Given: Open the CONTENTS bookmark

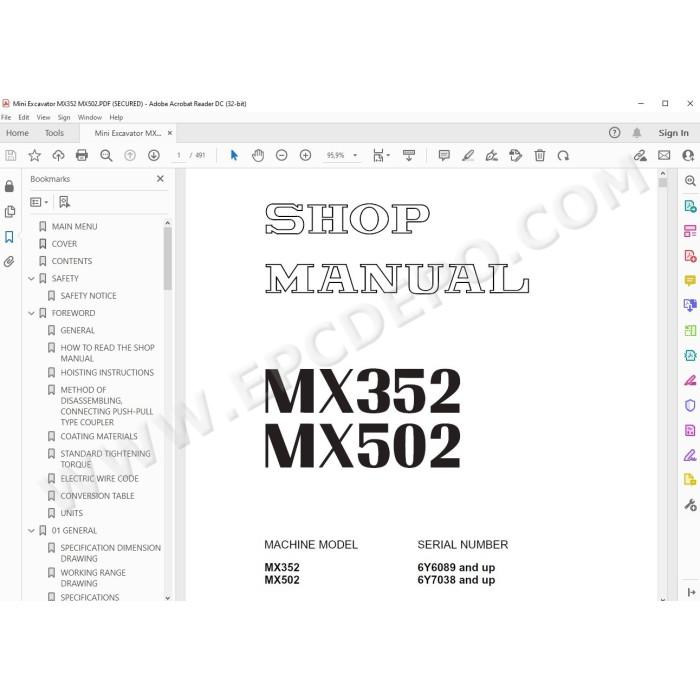Looking at the screenshot, I should coord(72,261).
